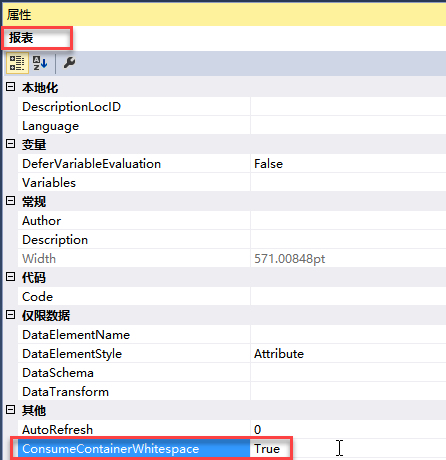Collapse the 本地化 category
Screen dimensions: 446x460
[x=11, y=87]
